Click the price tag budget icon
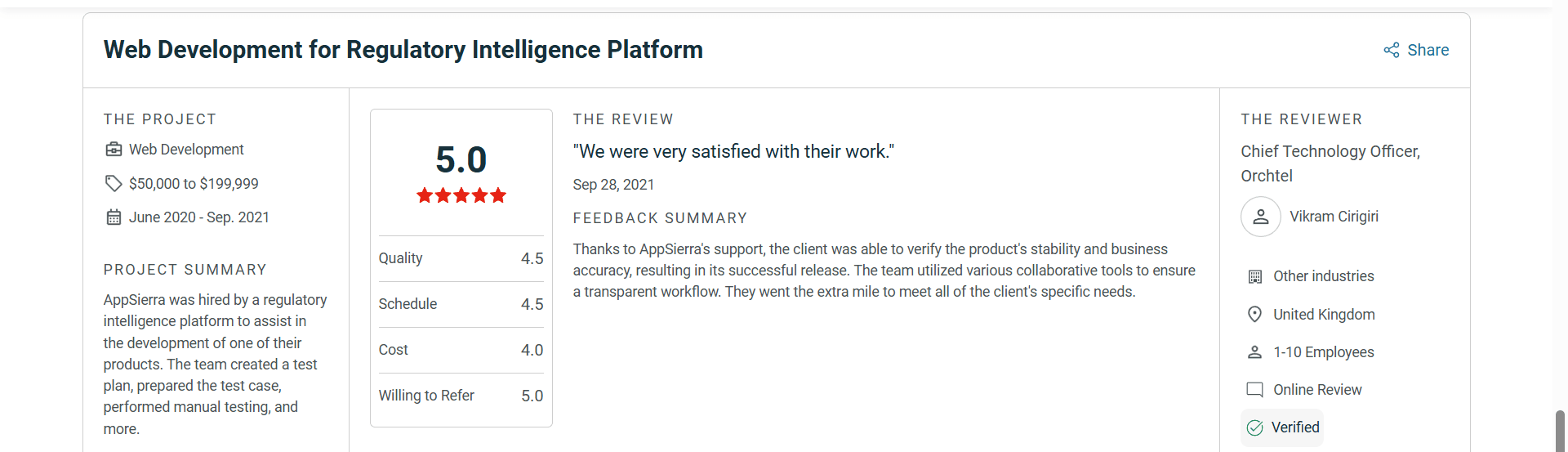 (x=114, y=184)
